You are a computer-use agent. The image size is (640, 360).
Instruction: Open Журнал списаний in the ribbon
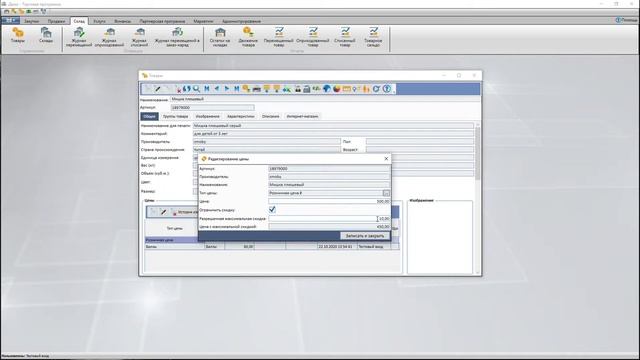tap(139, 37)
